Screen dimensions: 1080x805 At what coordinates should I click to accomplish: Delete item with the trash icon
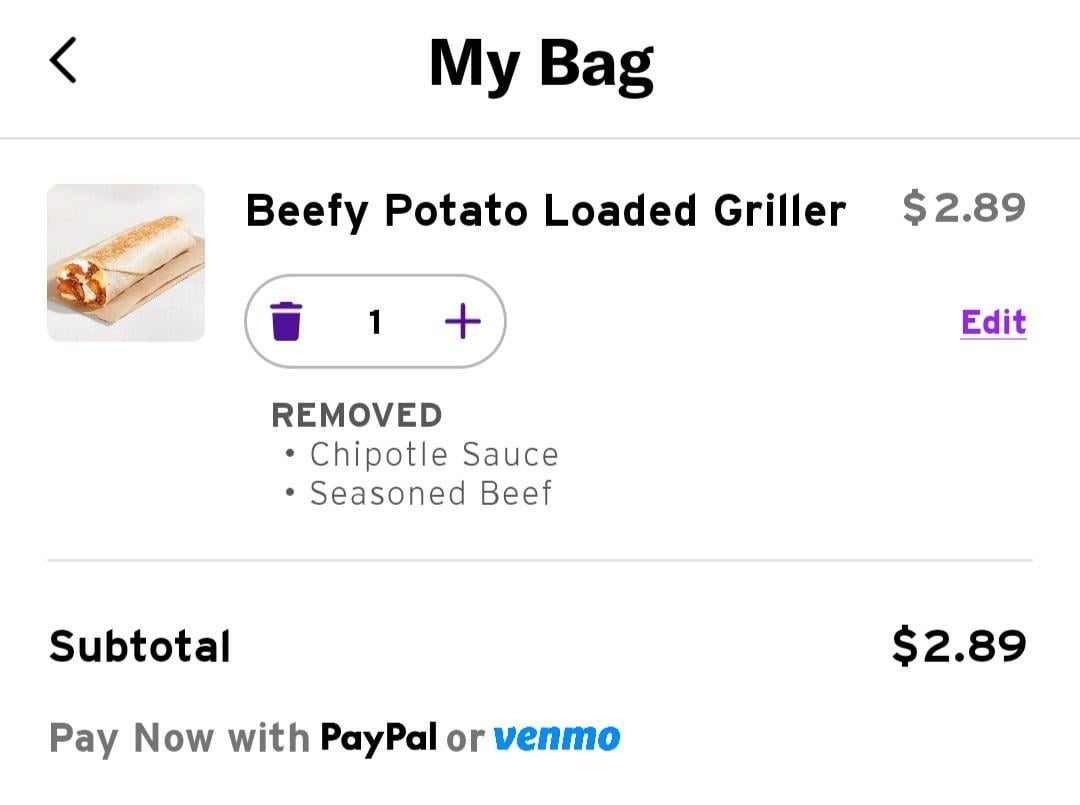pyautogui.click(x=286, y=322)
